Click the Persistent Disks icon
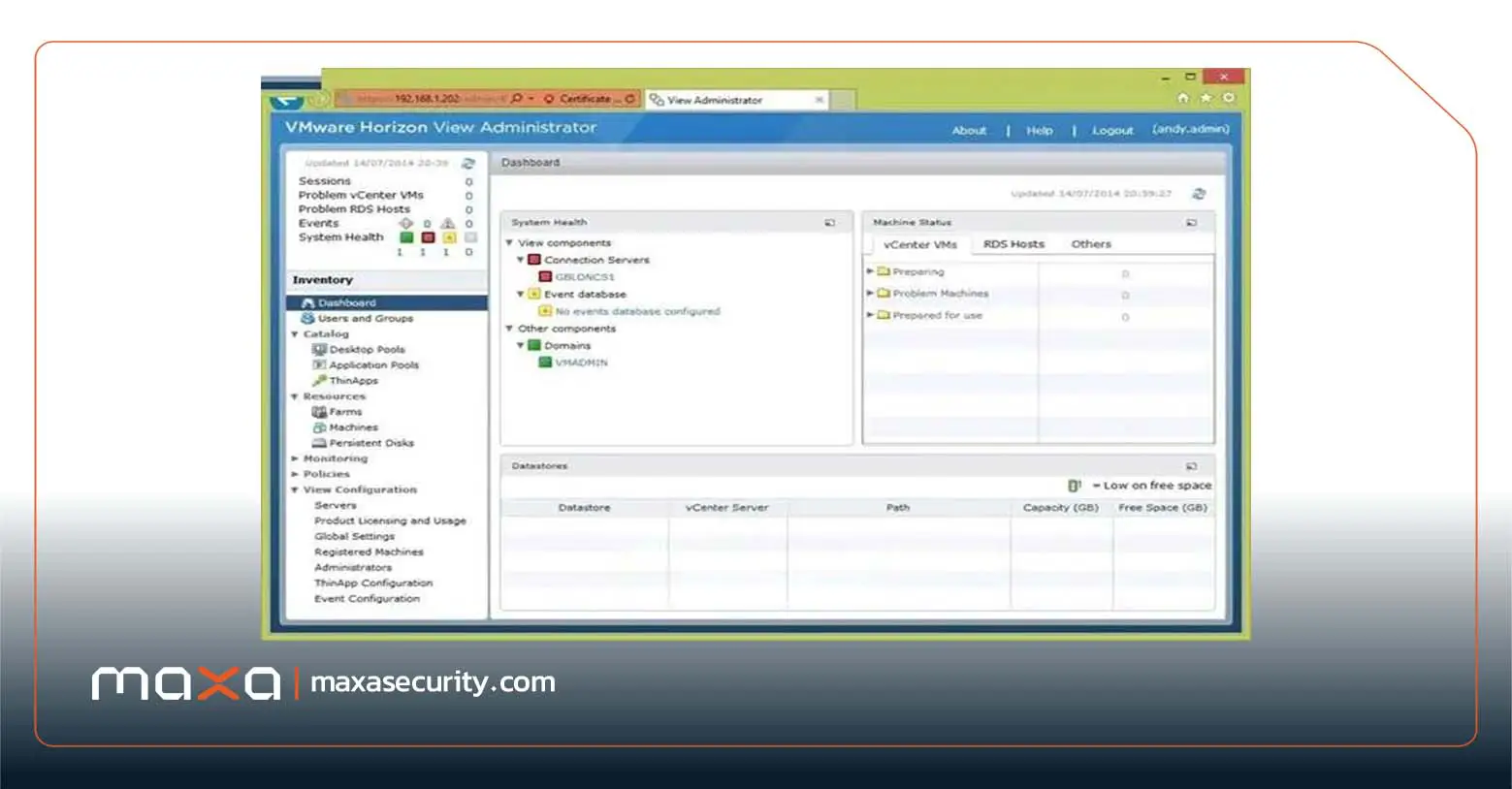 (319, 443)
